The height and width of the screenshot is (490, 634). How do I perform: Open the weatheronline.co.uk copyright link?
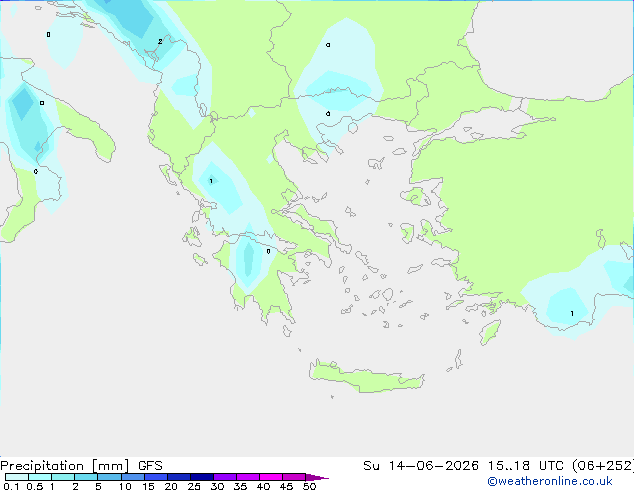tap(550, 481)
